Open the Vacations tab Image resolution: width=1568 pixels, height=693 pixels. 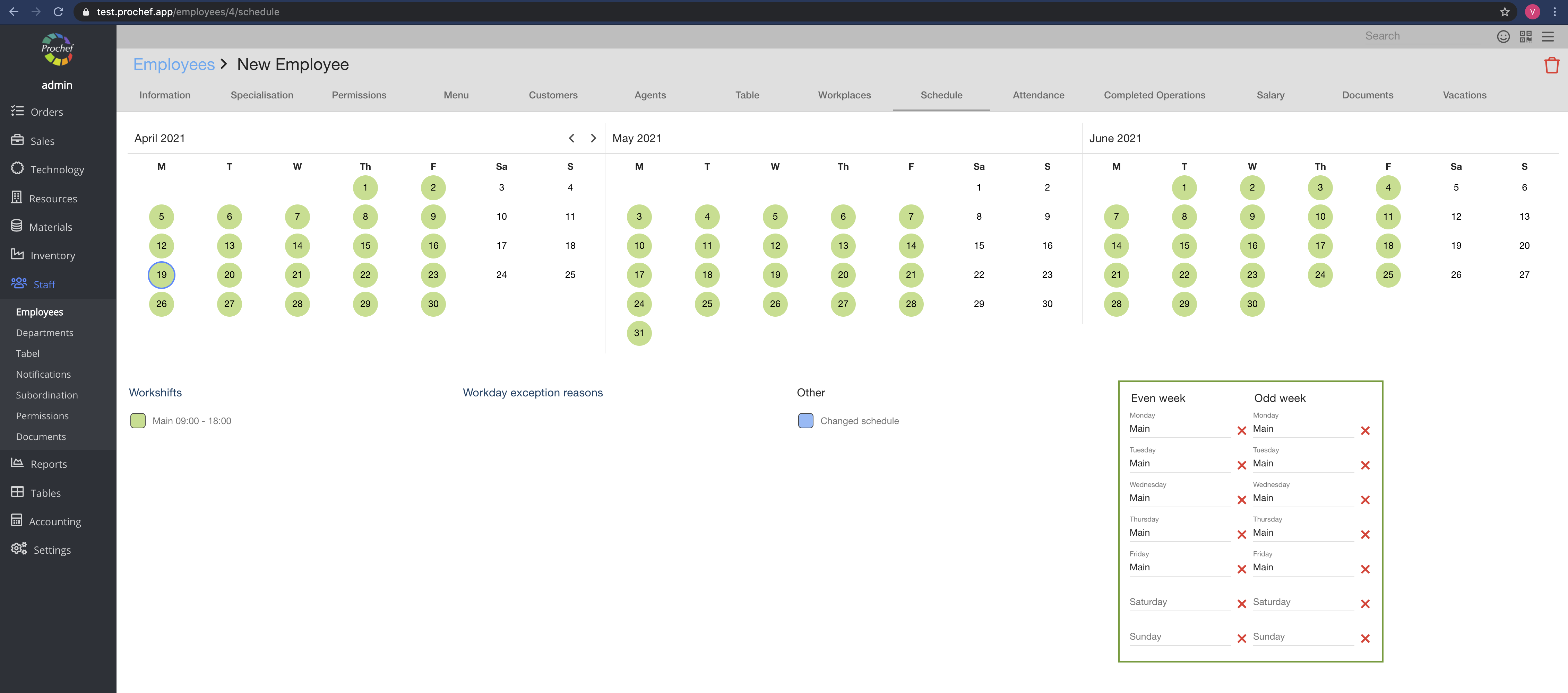tap(1464, 95)
